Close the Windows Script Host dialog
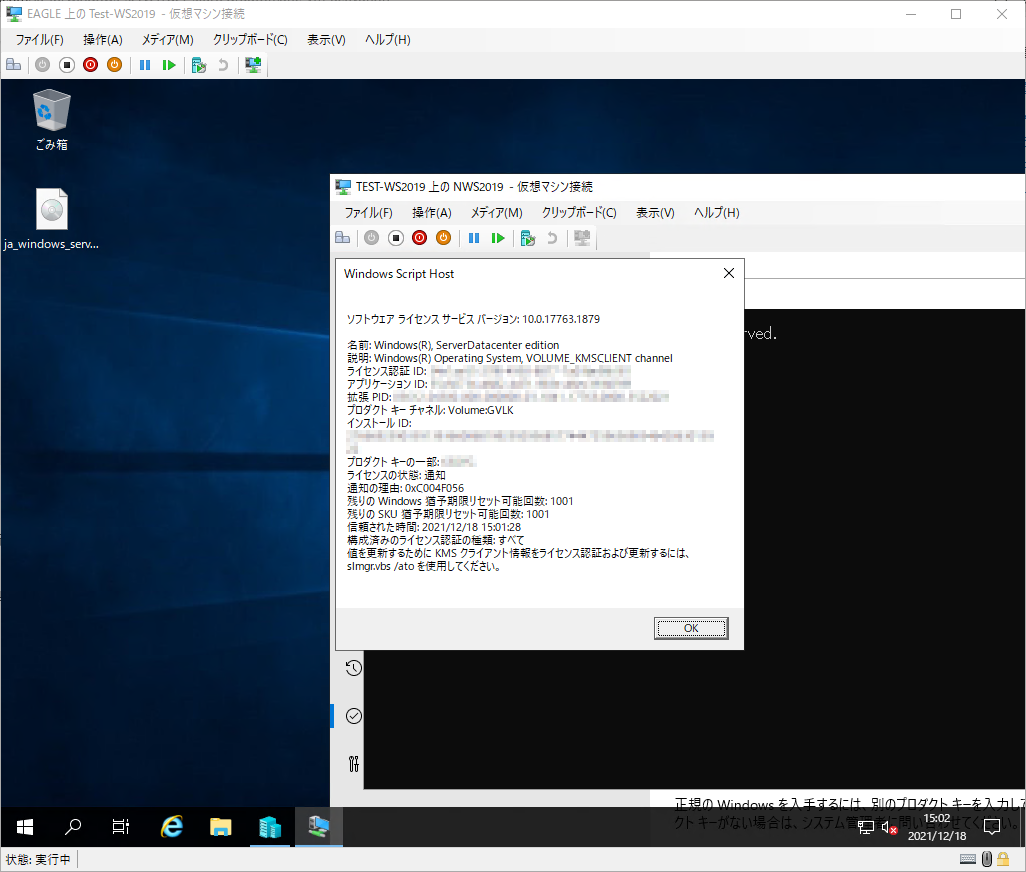The image size is (1026, 872). 729,273
